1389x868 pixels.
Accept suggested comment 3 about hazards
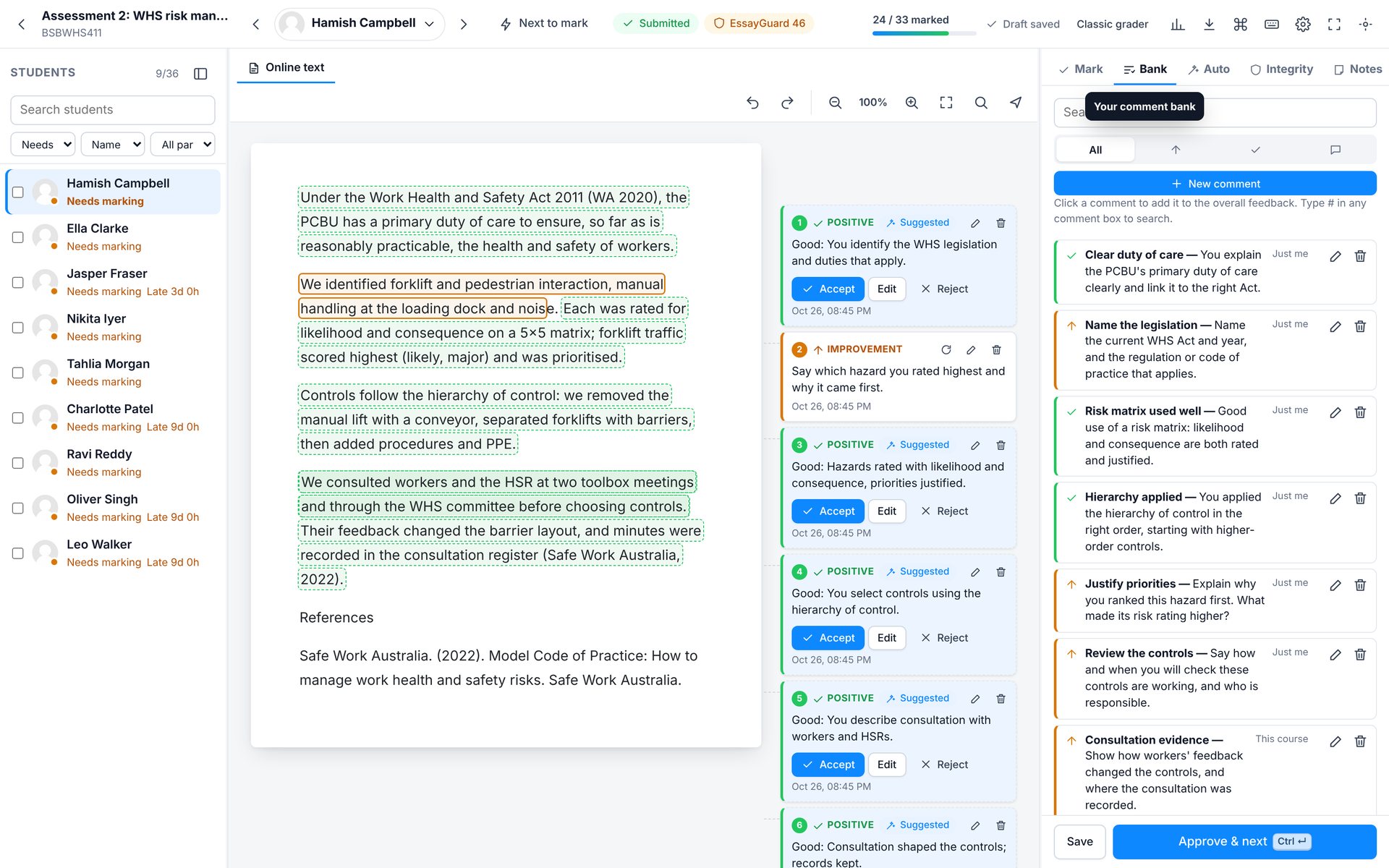[828, 511]
